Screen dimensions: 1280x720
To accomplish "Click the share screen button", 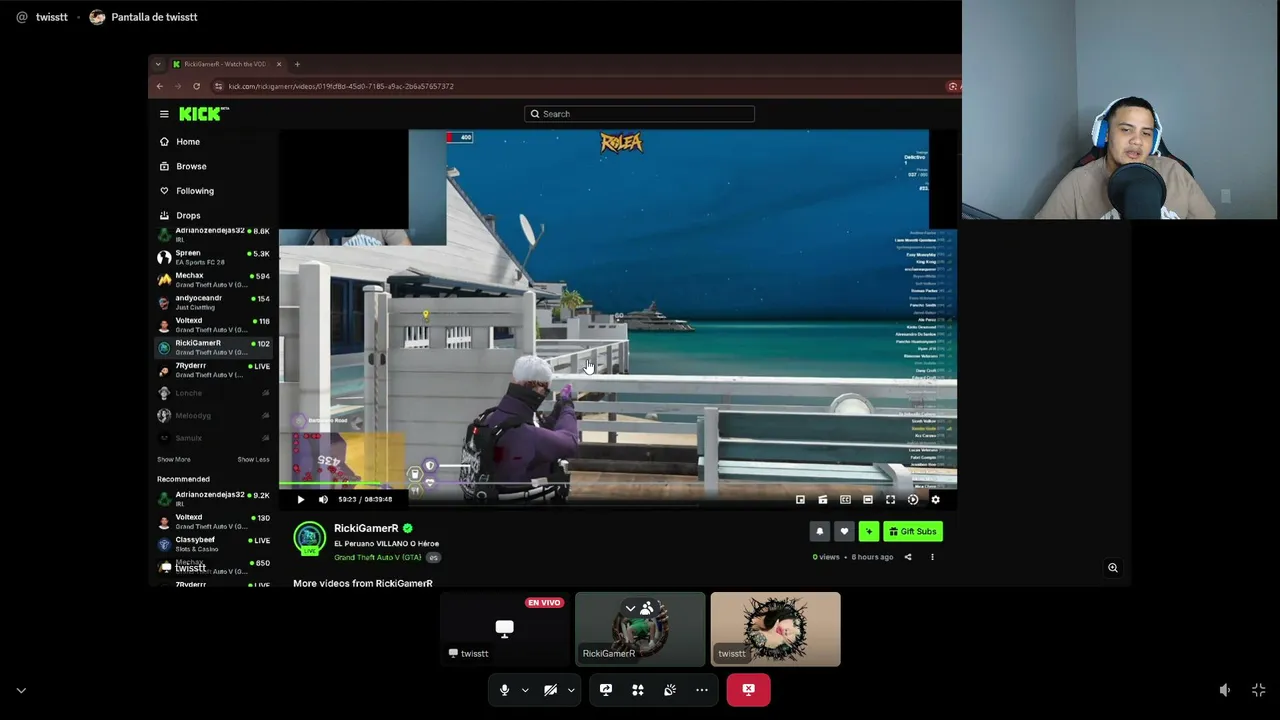I will coord(606,690).
